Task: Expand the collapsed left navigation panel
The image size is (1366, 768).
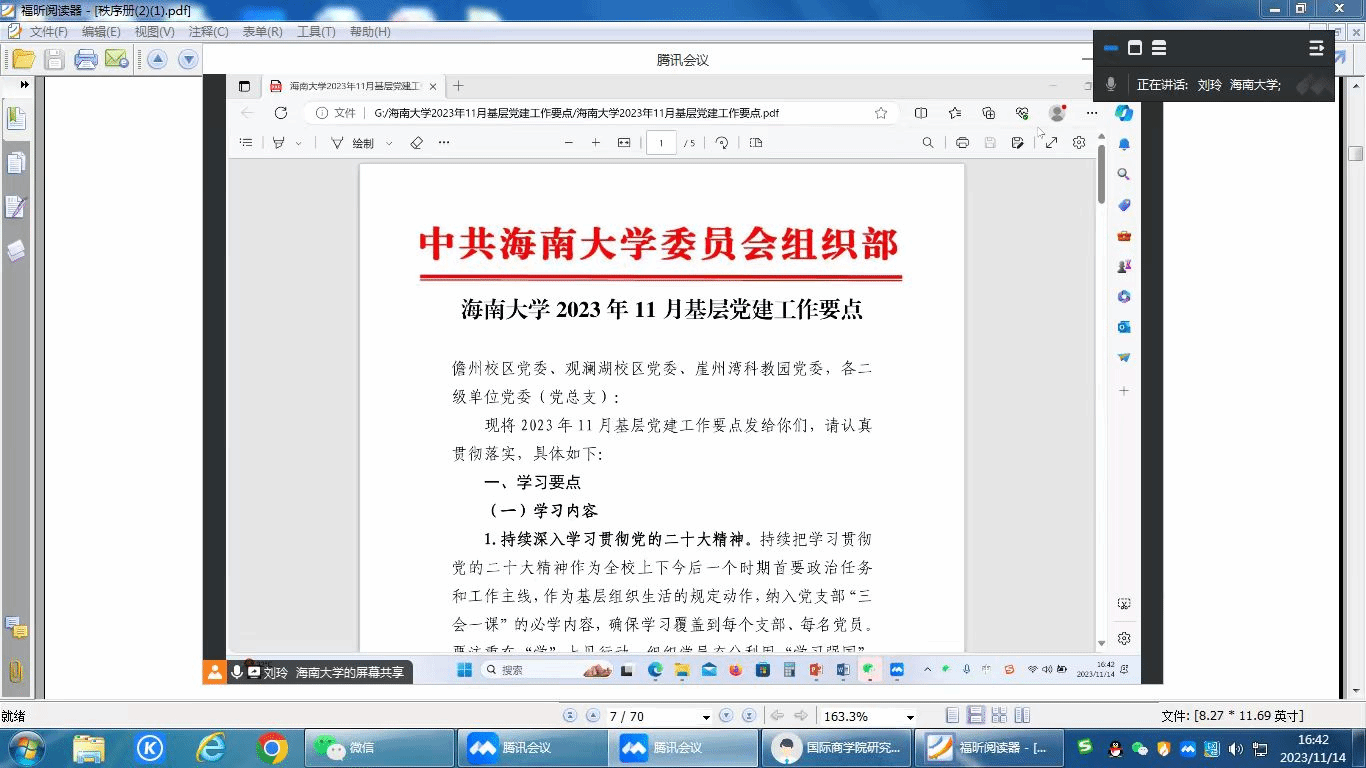Action: (x=24, y=85)
